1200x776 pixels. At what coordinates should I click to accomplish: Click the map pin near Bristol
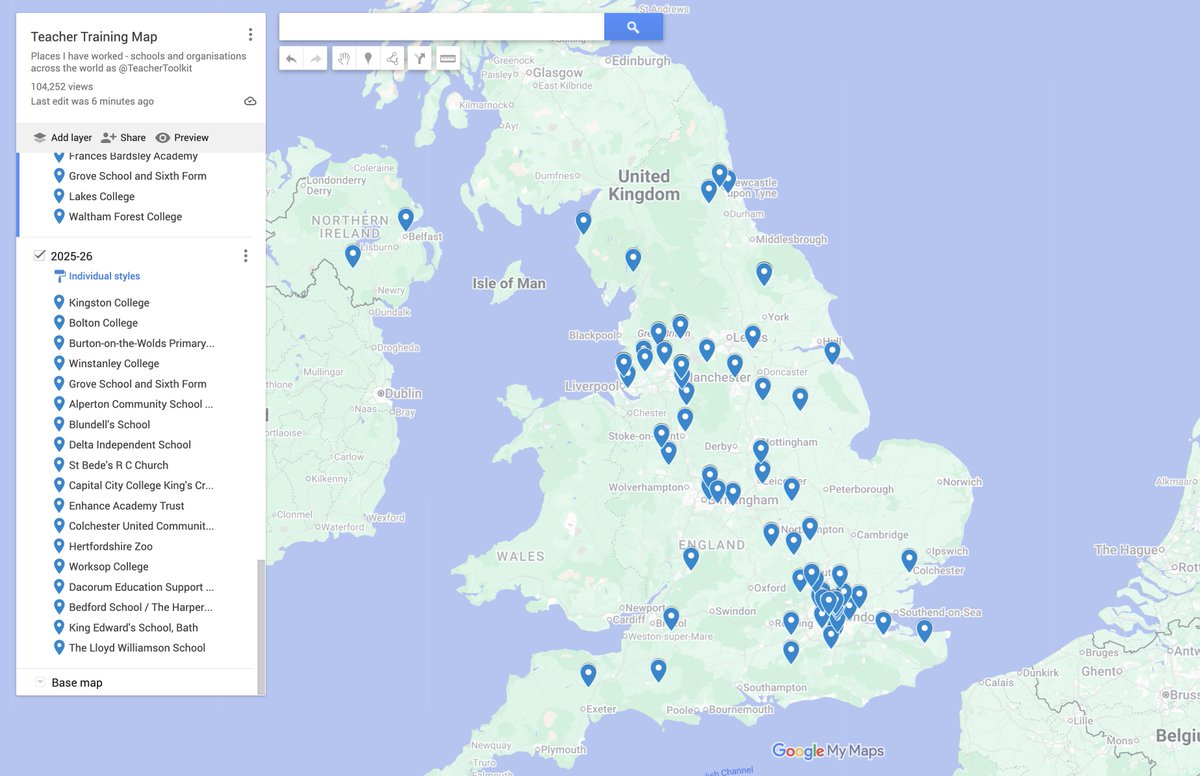coord(671,618)
